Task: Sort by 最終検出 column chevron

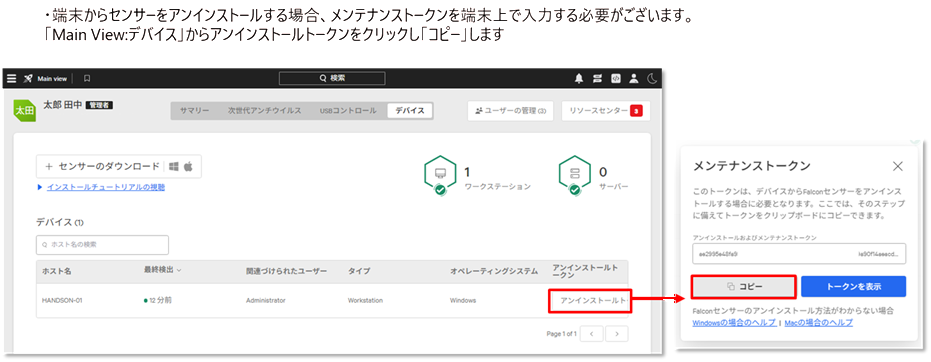Action: [x=179, y=270]
